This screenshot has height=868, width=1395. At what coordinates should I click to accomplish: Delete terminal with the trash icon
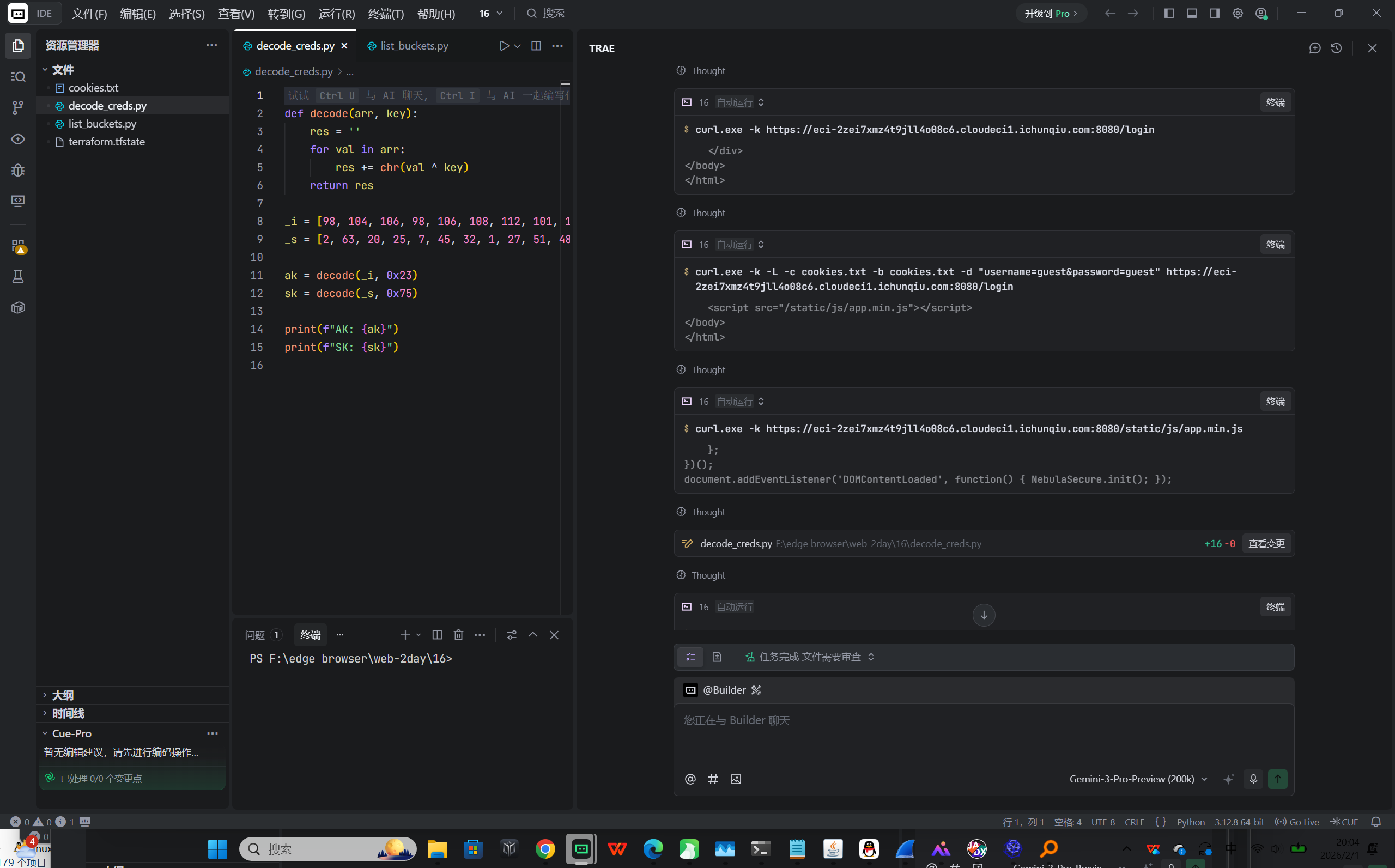(458, 635)
